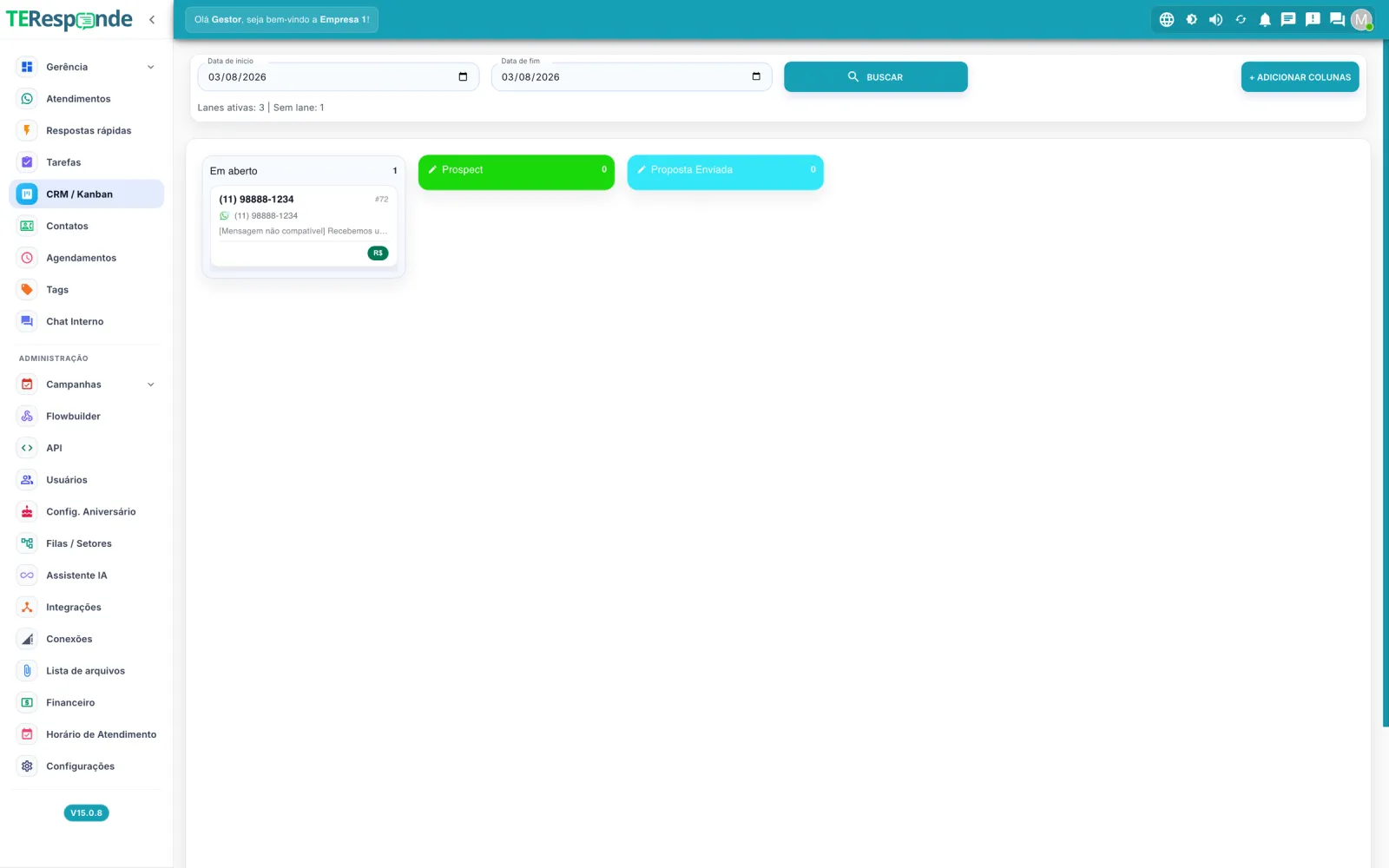Open calendar picker for Data de início

click(x=463, y=76)
